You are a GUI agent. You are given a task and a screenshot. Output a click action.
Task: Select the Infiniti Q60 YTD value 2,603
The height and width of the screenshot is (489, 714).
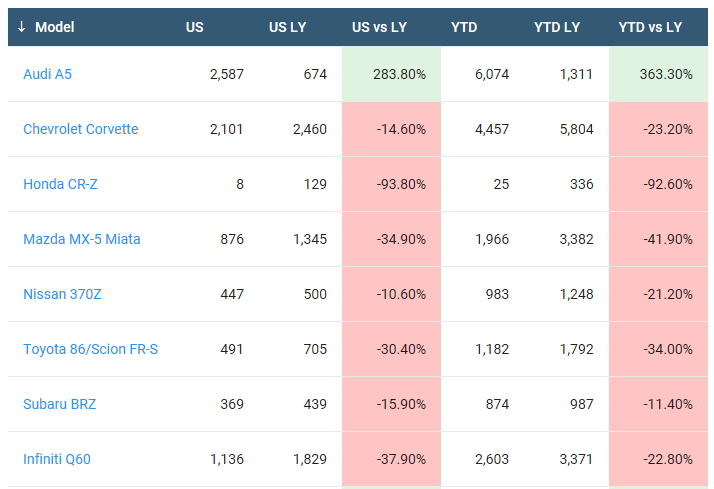490,459
